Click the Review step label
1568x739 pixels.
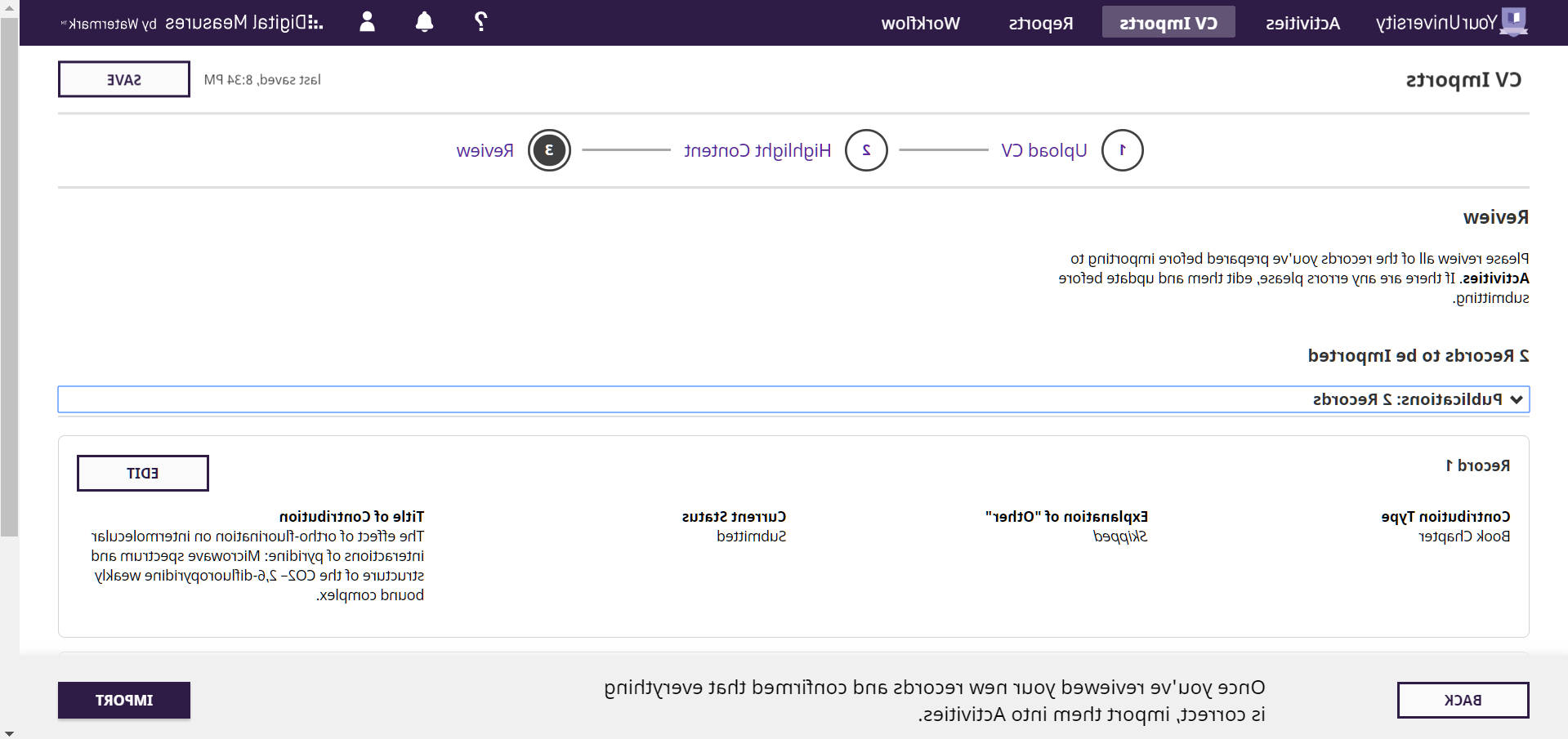(x=485, y=150)
